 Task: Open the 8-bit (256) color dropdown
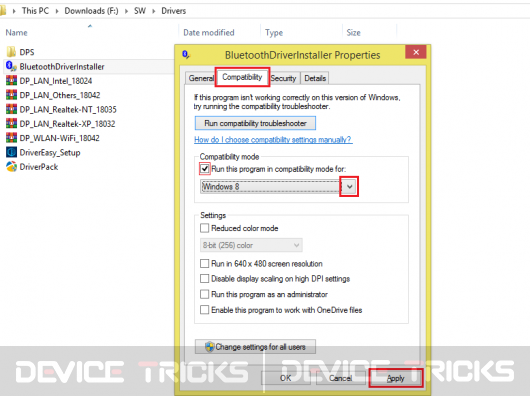click(x=251, y=245)
